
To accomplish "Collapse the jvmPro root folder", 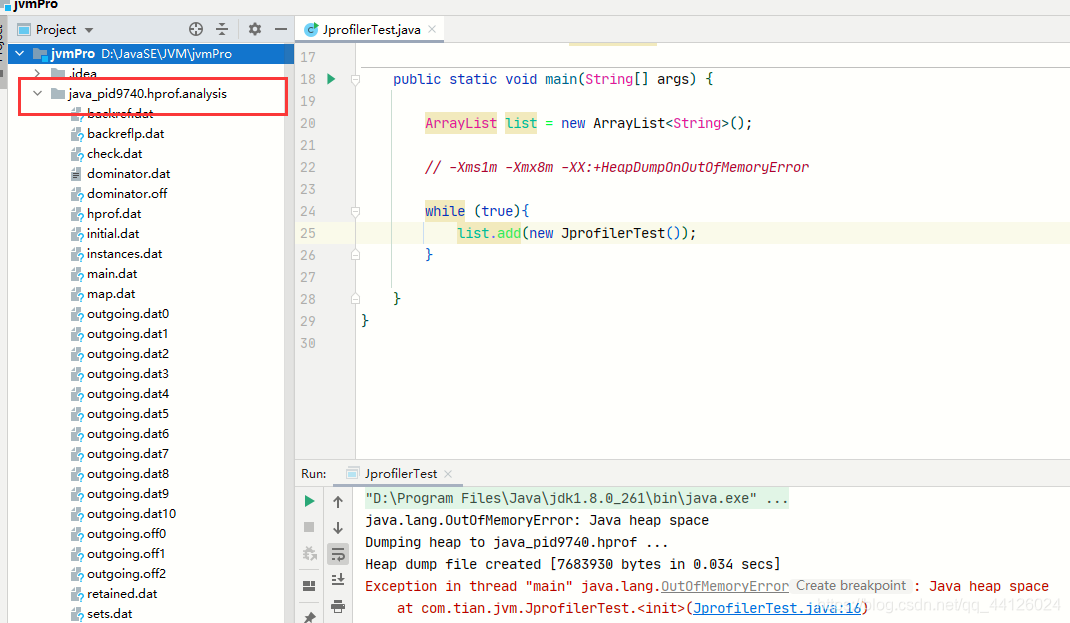I will tap(20, 53).
